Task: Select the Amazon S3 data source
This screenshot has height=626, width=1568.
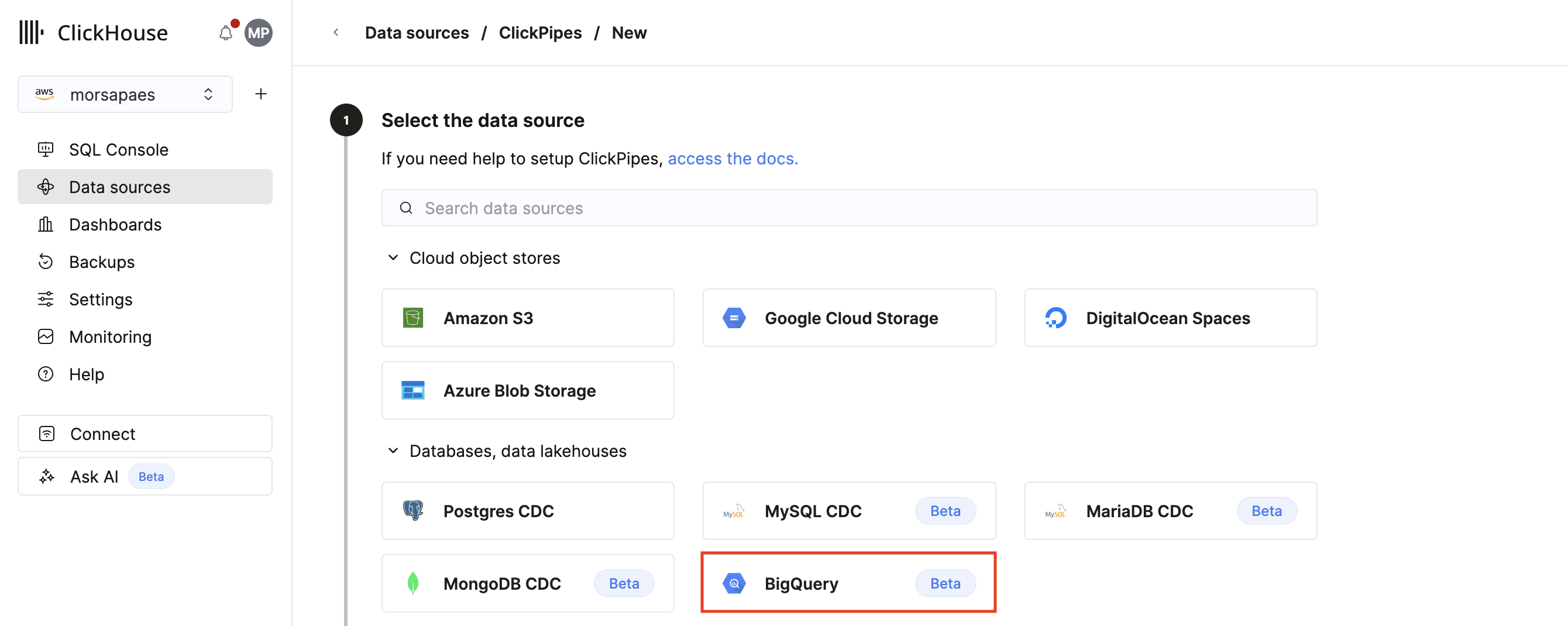Action: (527, 317)
